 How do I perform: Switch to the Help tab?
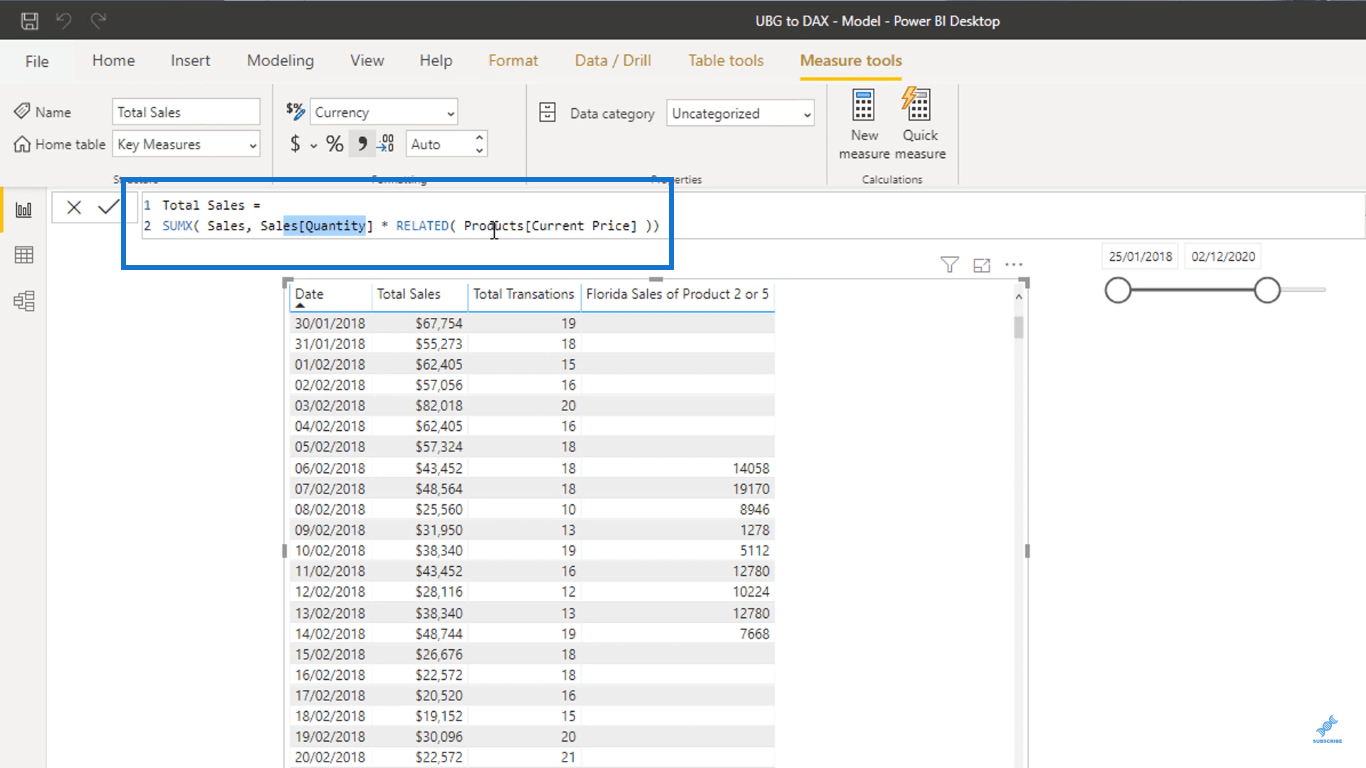click(436, 60)
